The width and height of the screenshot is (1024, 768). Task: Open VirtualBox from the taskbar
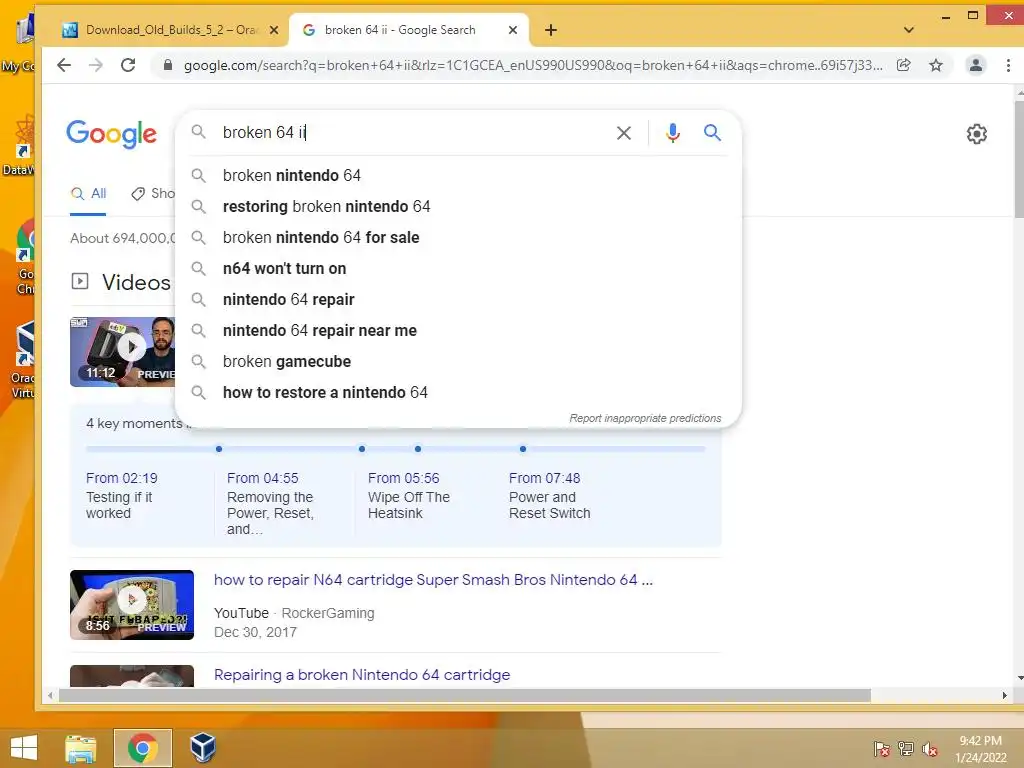202,748
